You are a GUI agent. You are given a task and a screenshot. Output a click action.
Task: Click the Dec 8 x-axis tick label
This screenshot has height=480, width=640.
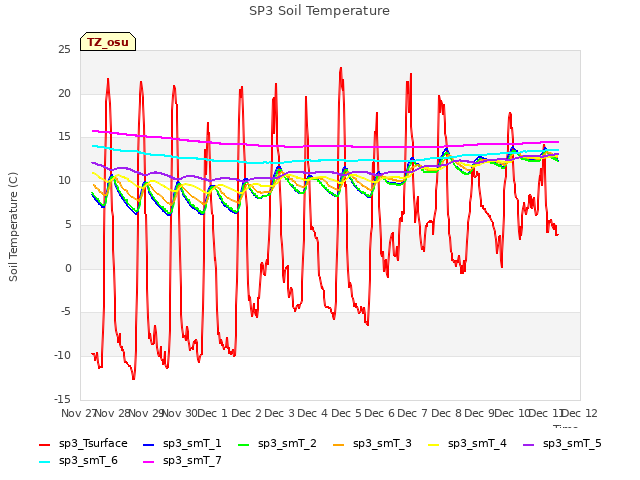[446, 413]
